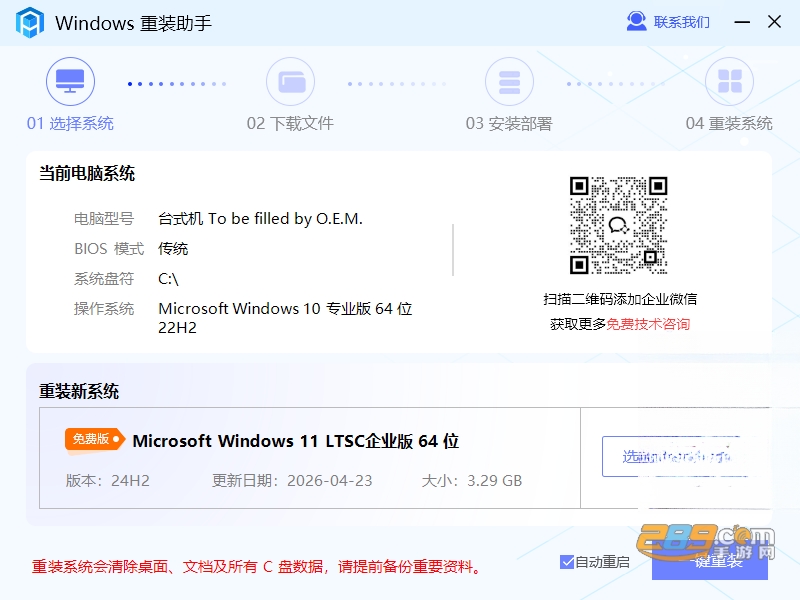Click the 重装新系统 heading
Screen dimensions: 800x600
coord(79,391)
